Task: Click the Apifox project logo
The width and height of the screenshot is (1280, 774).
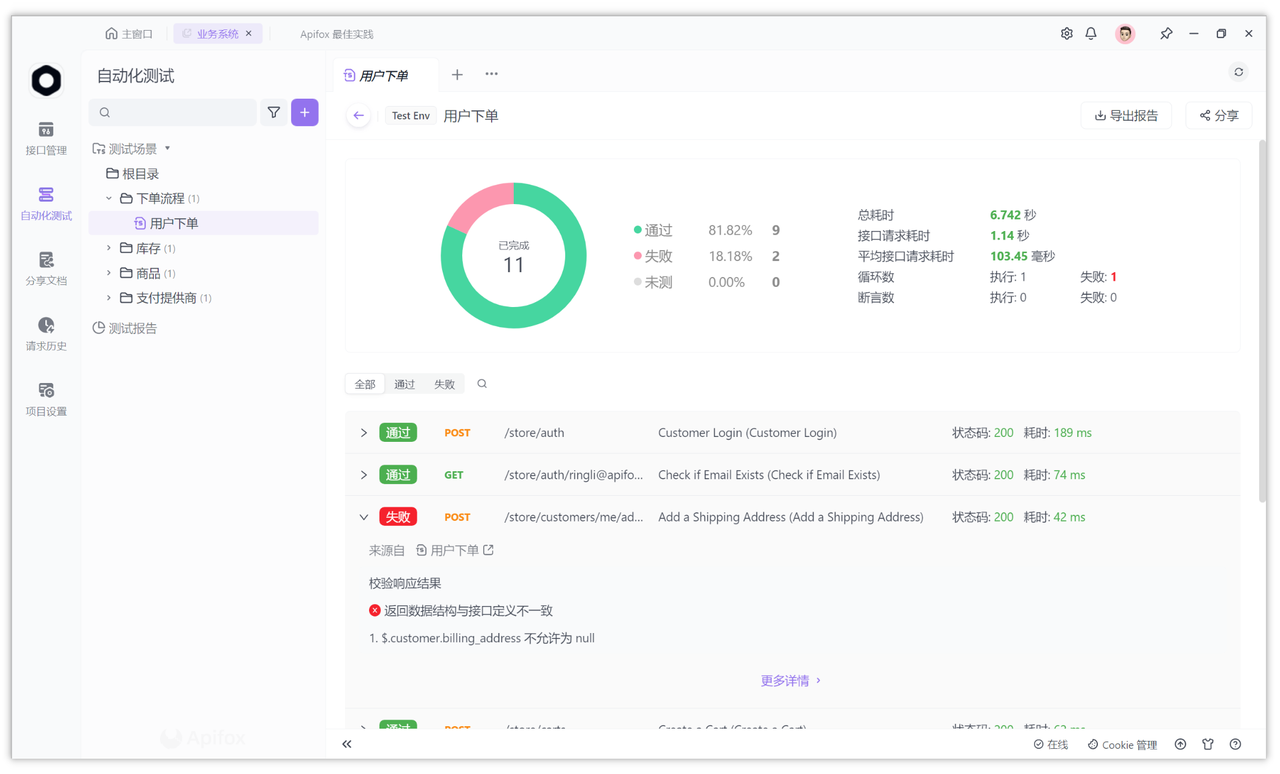Action: click(x=46, y=80)
